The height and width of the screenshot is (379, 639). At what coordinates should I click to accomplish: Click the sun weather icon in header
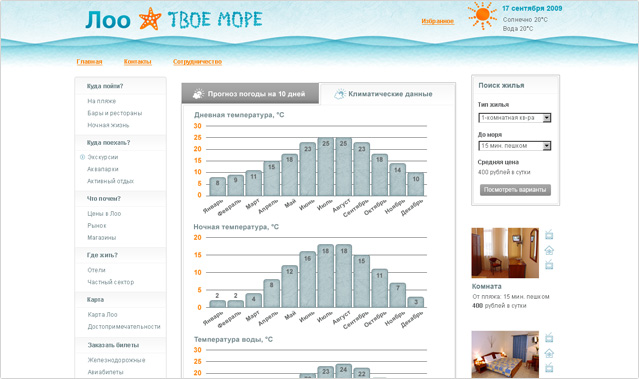482,15
